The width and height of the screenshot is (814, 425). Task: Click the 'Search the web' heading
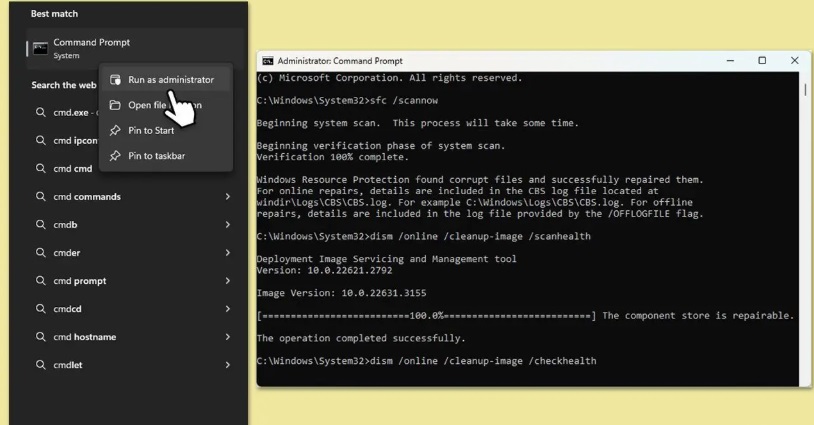tap(64, 85)
